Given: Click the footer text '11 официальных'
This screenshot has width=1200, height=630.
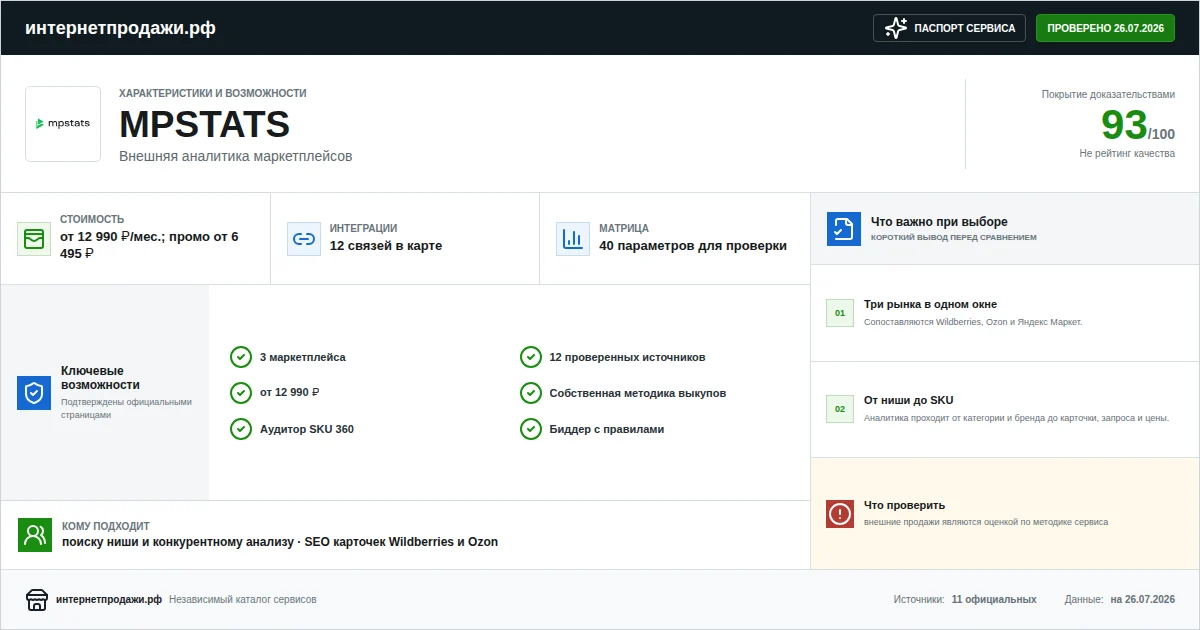Looking at the screenshot, I should click(x=994, y=600).
